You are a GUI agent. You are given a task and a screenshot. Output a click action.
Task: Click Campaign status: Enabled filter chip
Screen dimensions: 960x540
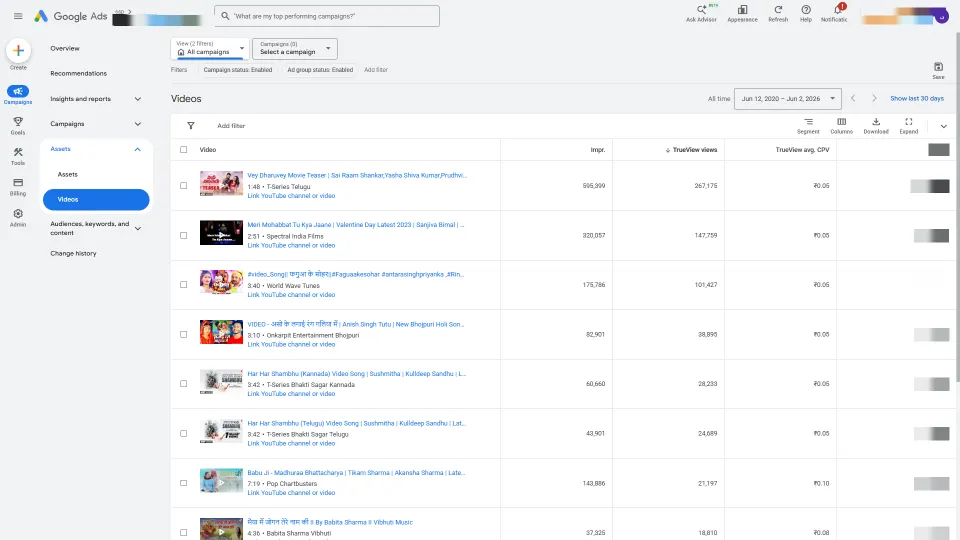click(238, 70)
